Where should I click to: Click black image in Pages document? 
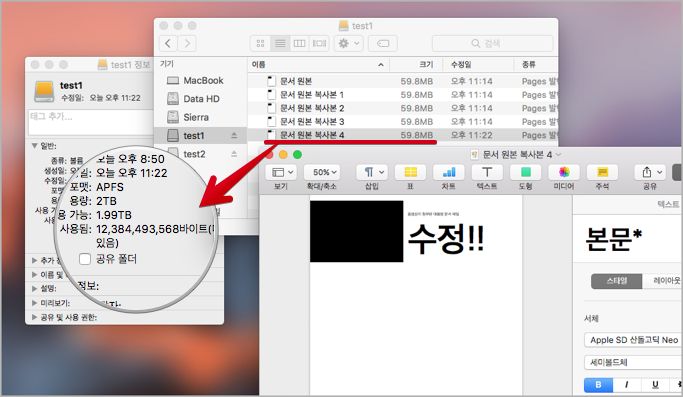(x=357, y=231)
